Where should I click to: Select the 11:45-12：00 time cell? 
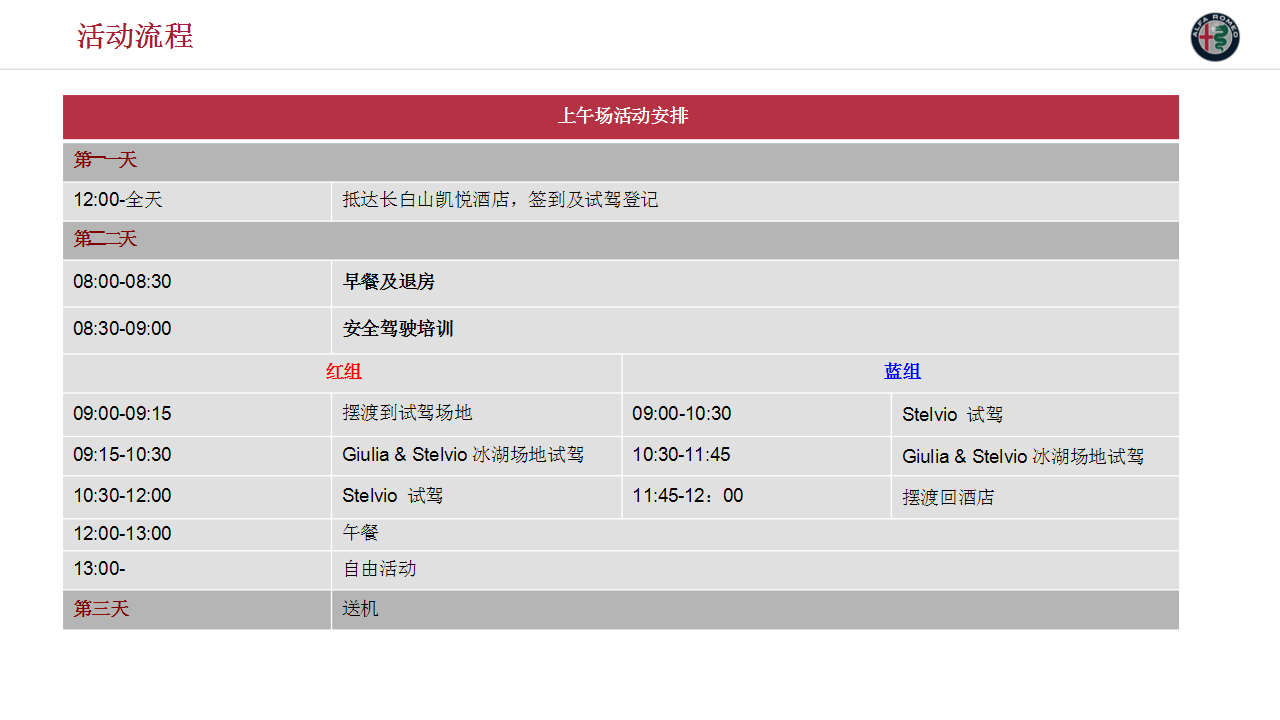point(756,497)
